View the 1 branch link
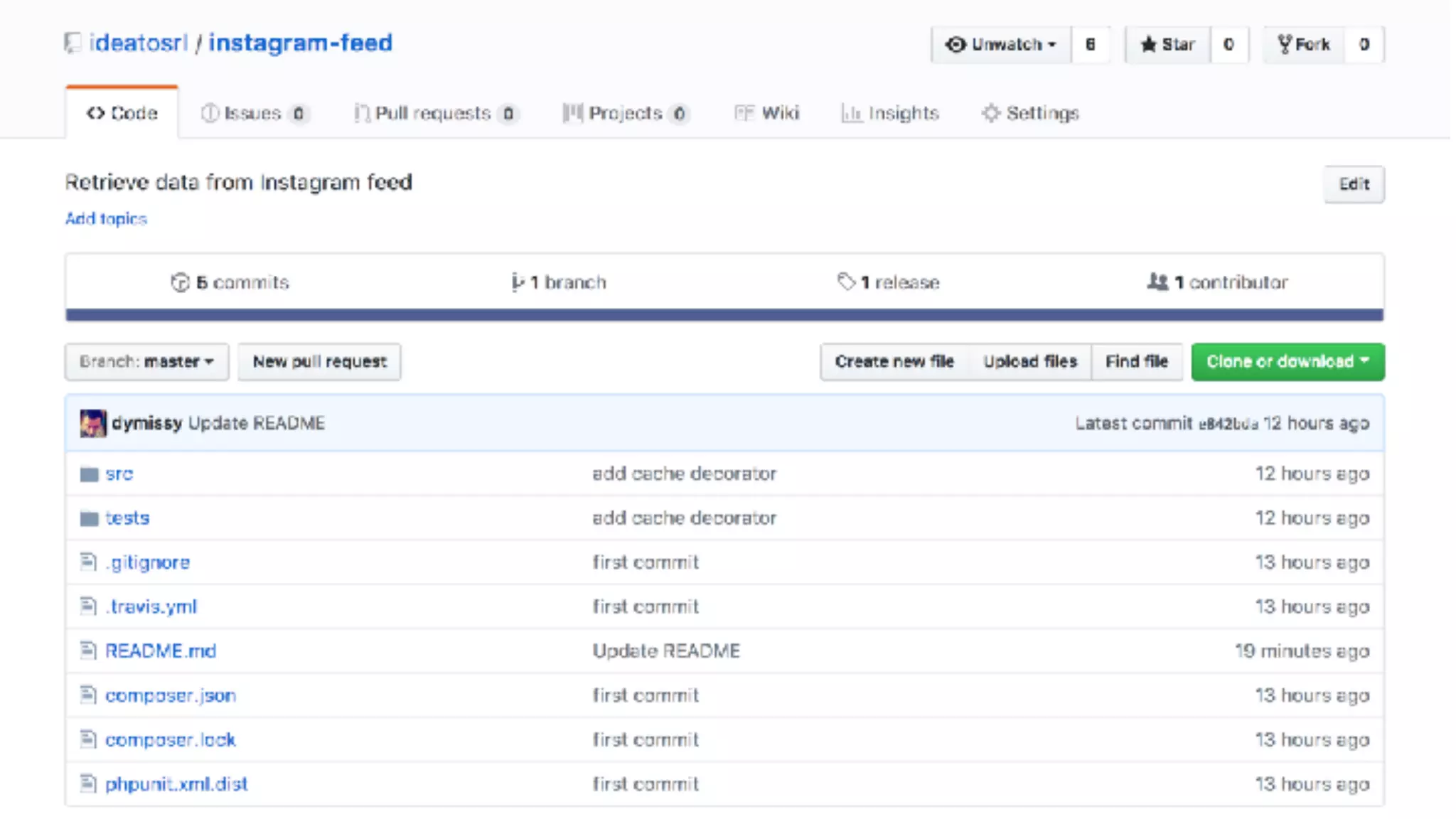The image size is (1456, 819). pos(559,282)
